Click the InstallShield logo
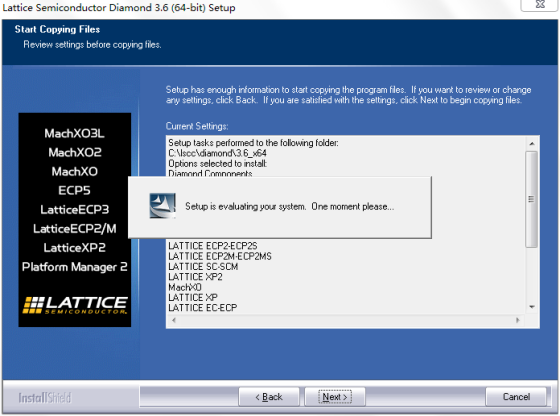The image size is (560, 416). (x=45, y=397)
